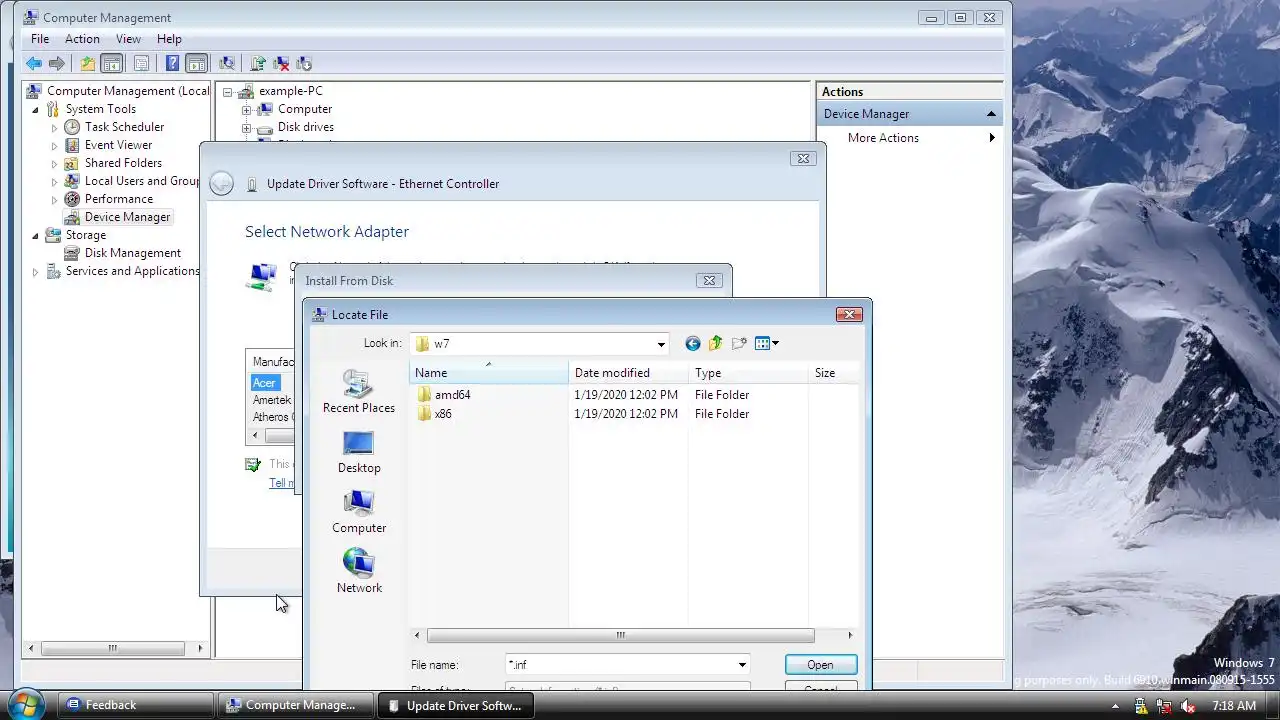The image size is (1280, 720).
Task: Expand Disk drives node in device tree
Action: click(x=246, y=127)
